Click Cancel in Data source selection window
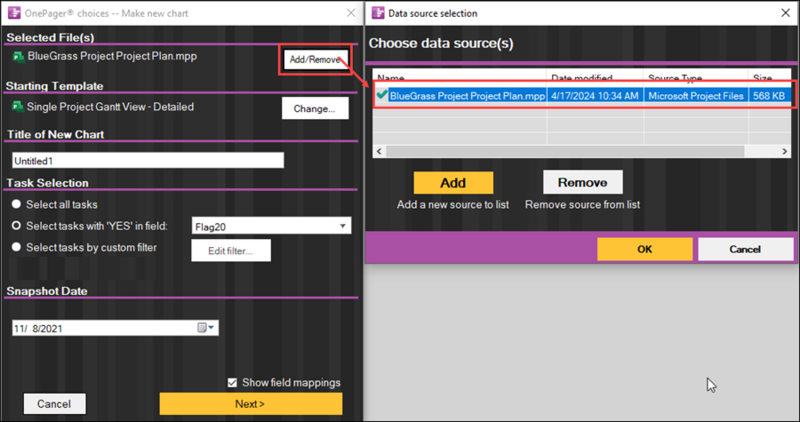800x422 pixels. [x=745, y=249]
